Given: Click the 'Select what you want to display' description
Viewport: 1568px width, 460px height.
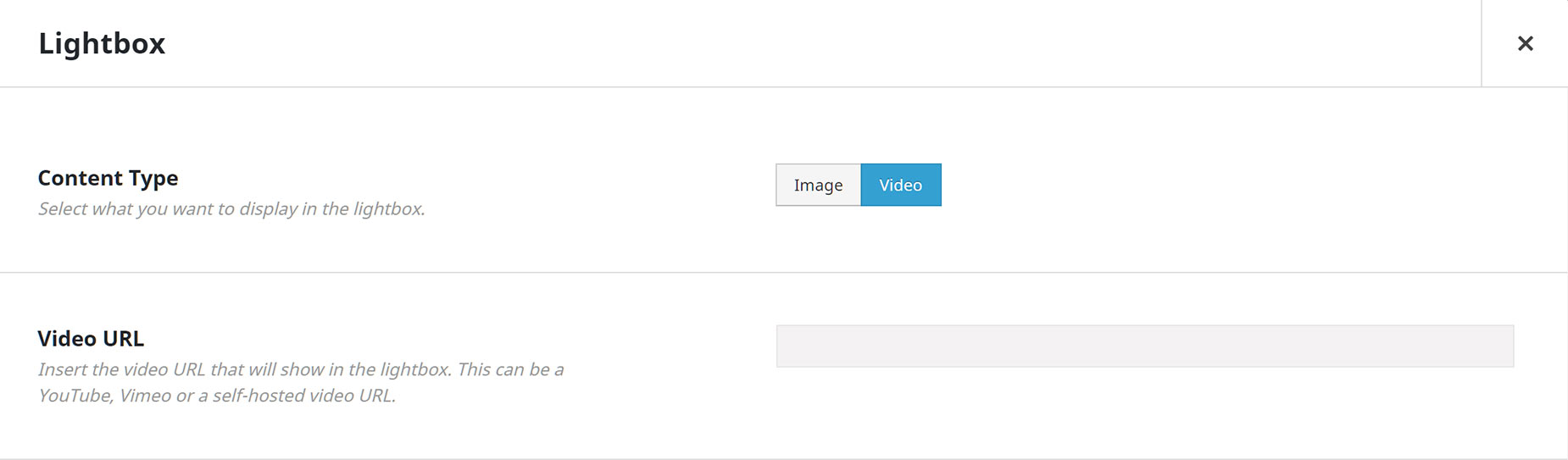Looking at the screenshot, I should click(231, 208).
